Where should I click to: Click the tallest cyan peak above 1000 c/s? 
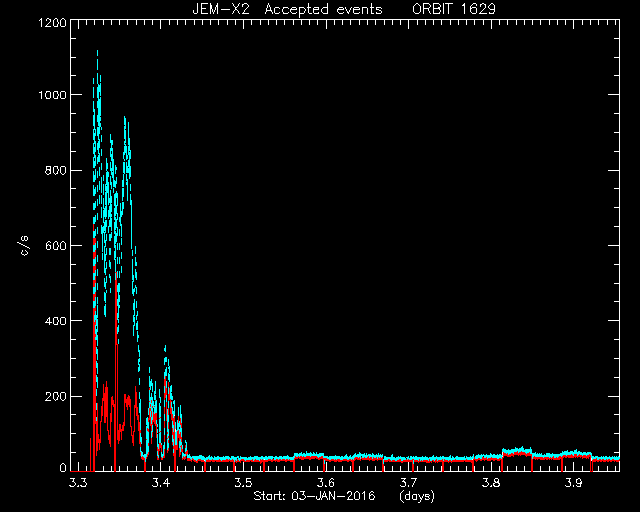pyautogui.click(x=97, y=53)
